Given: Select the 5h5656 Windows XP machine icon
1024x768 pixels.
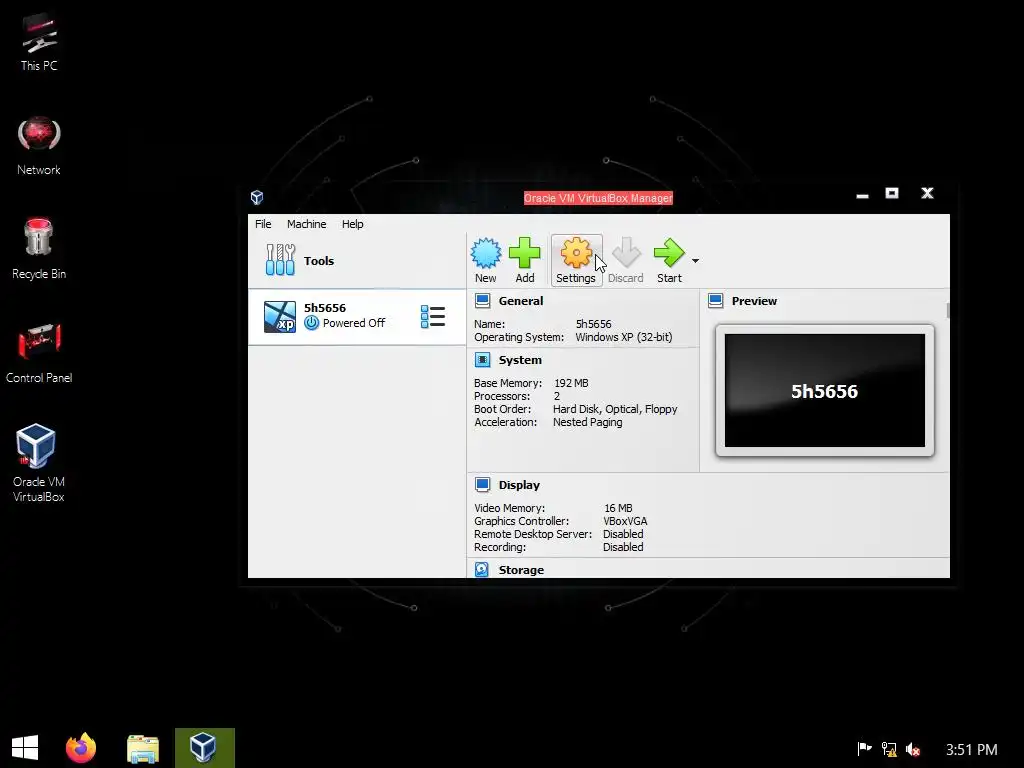Looking at the screenshot, I should click(x=280, y=317).
